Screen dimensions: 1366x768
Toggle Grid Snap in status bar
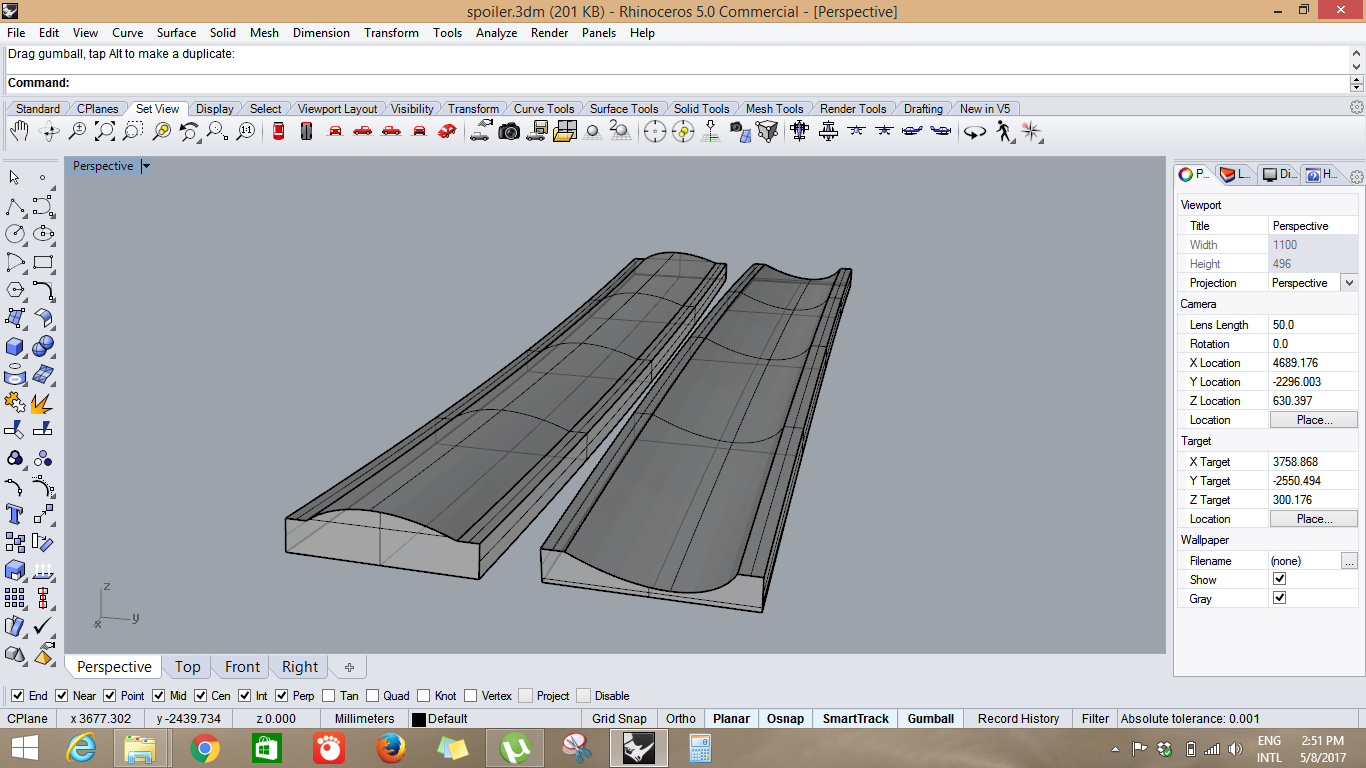click(x=619, y=718)
